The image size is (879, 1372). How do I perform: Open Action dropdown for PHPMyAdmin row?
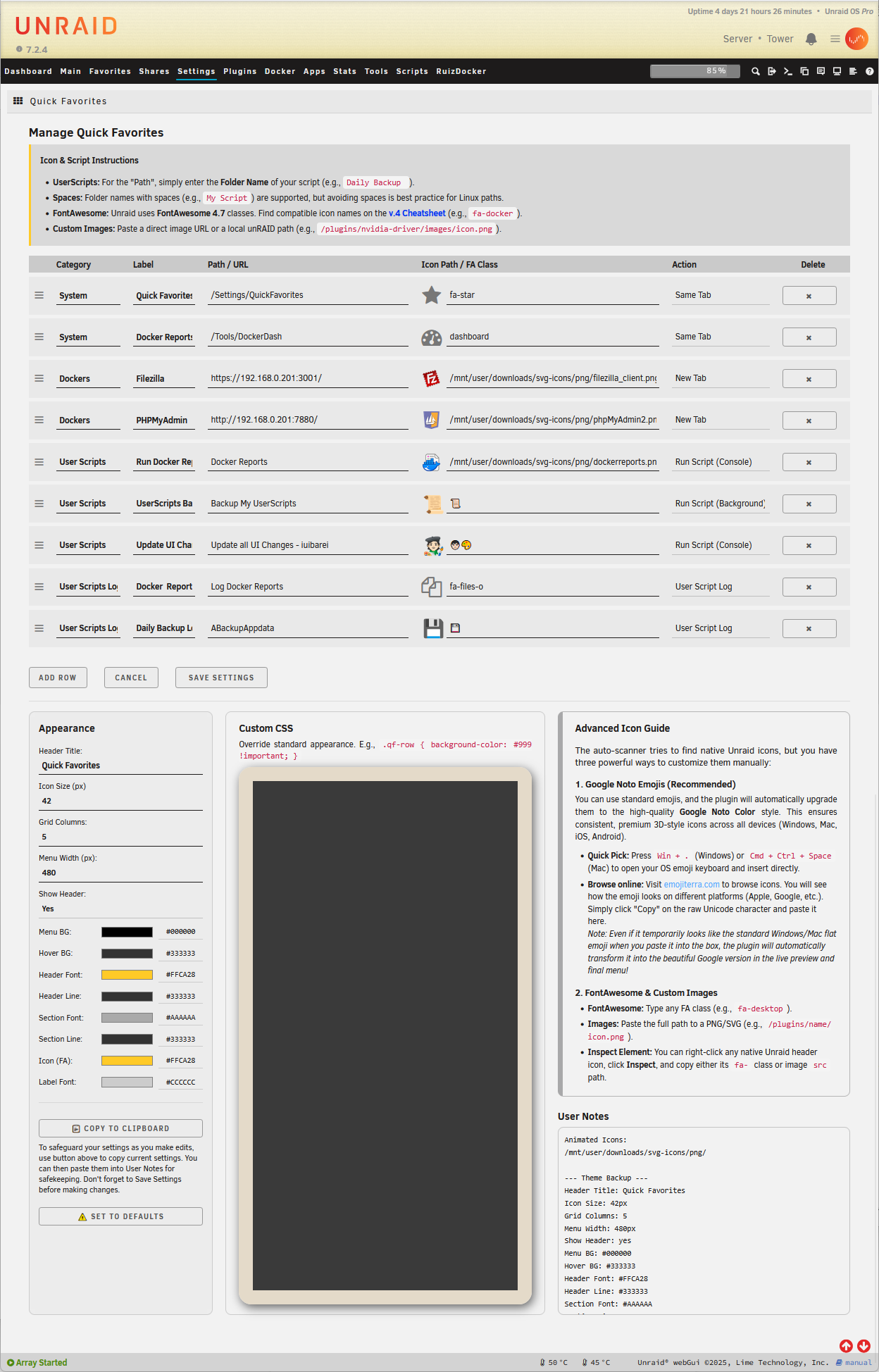tap(721, 420)
